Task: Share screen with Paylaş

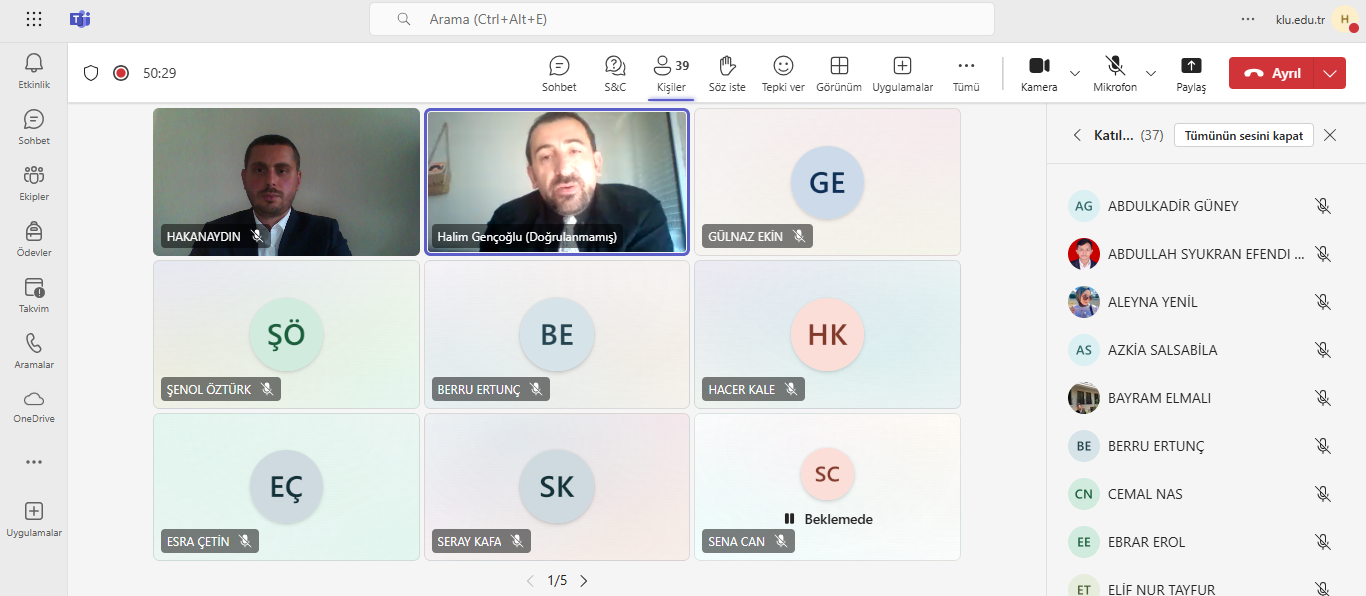Action: pyautogui.click(x=1191, y=74)
